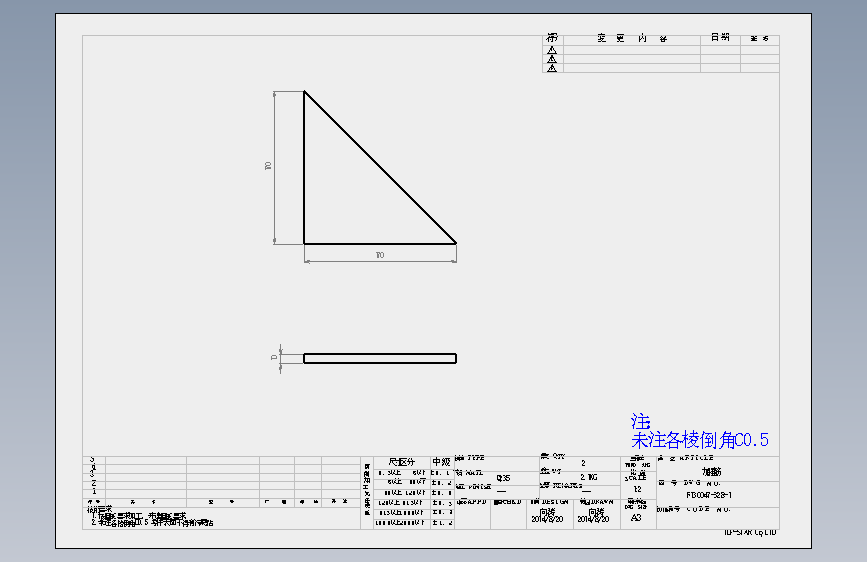Viewport: 867px width, 562px height.
Task: Select drawing number FB0047-528-1
Action: 709,495
